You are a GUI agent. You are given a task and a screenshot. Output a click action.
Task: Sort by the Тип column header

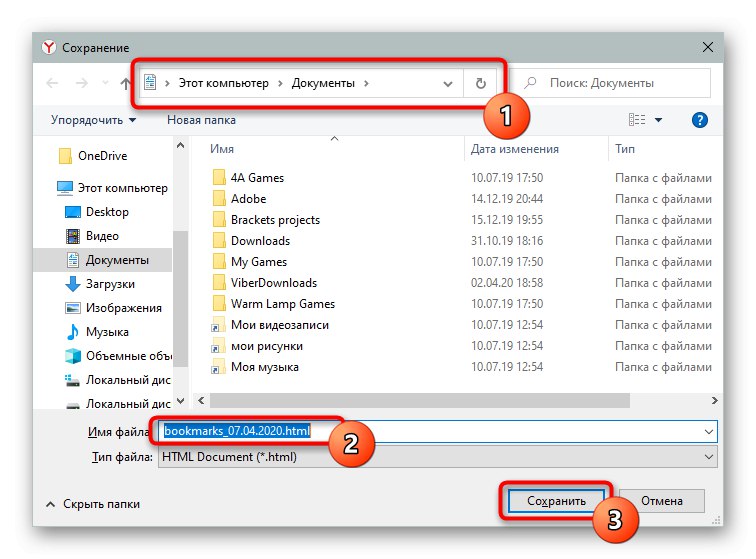pyautogui.click(x=625, y=149)
